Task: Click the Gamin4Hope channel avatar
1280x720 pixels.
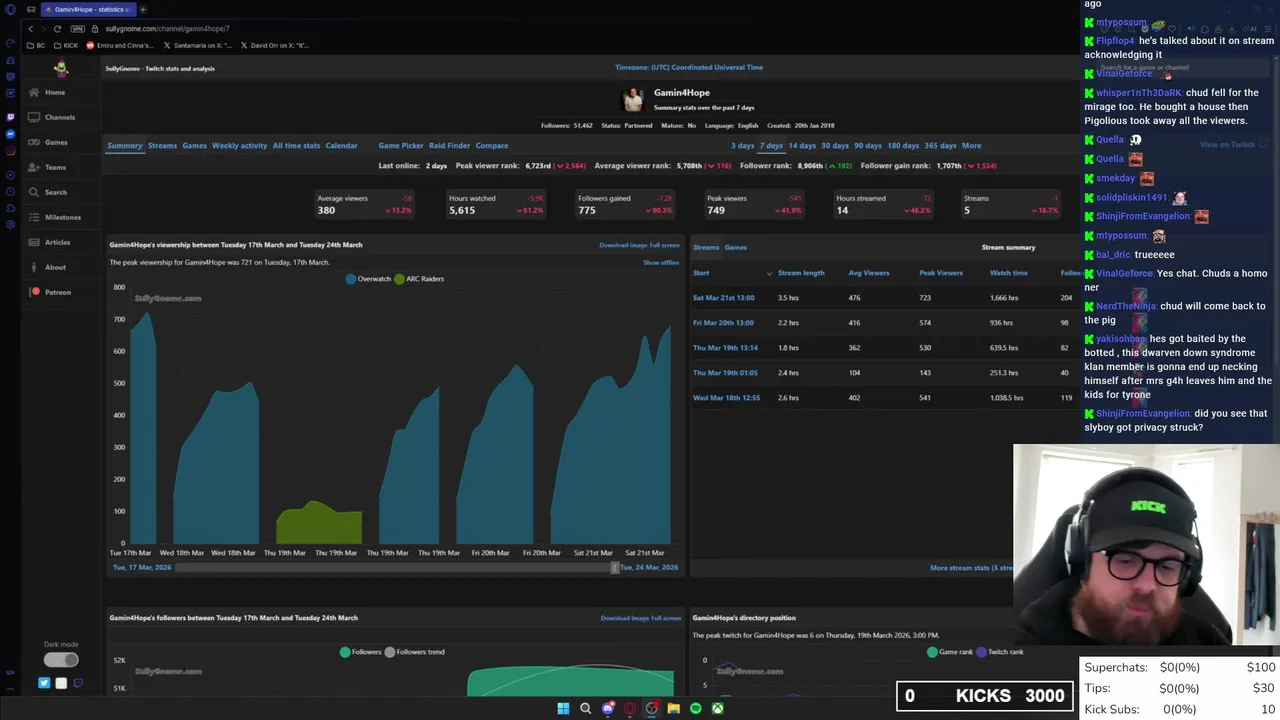Action: tap(633, 99)
